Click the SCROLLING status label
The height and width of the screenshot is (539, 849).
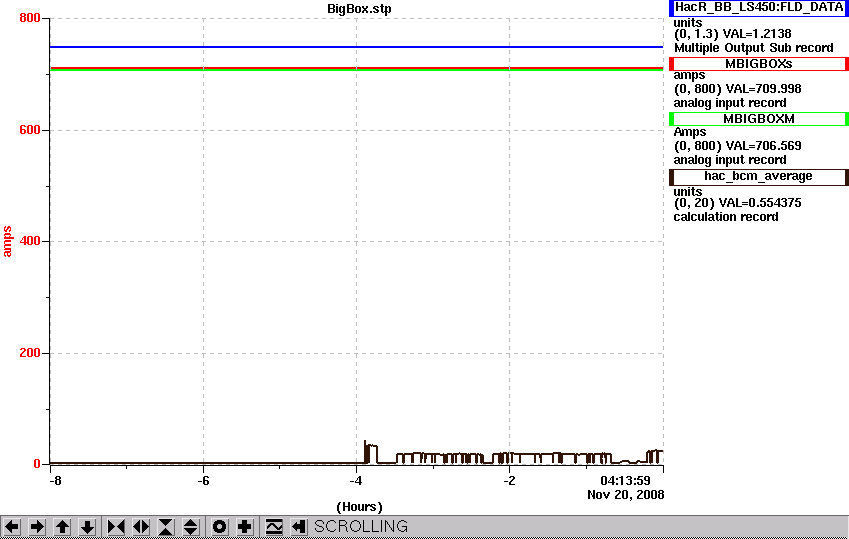(x=361, y=527)
